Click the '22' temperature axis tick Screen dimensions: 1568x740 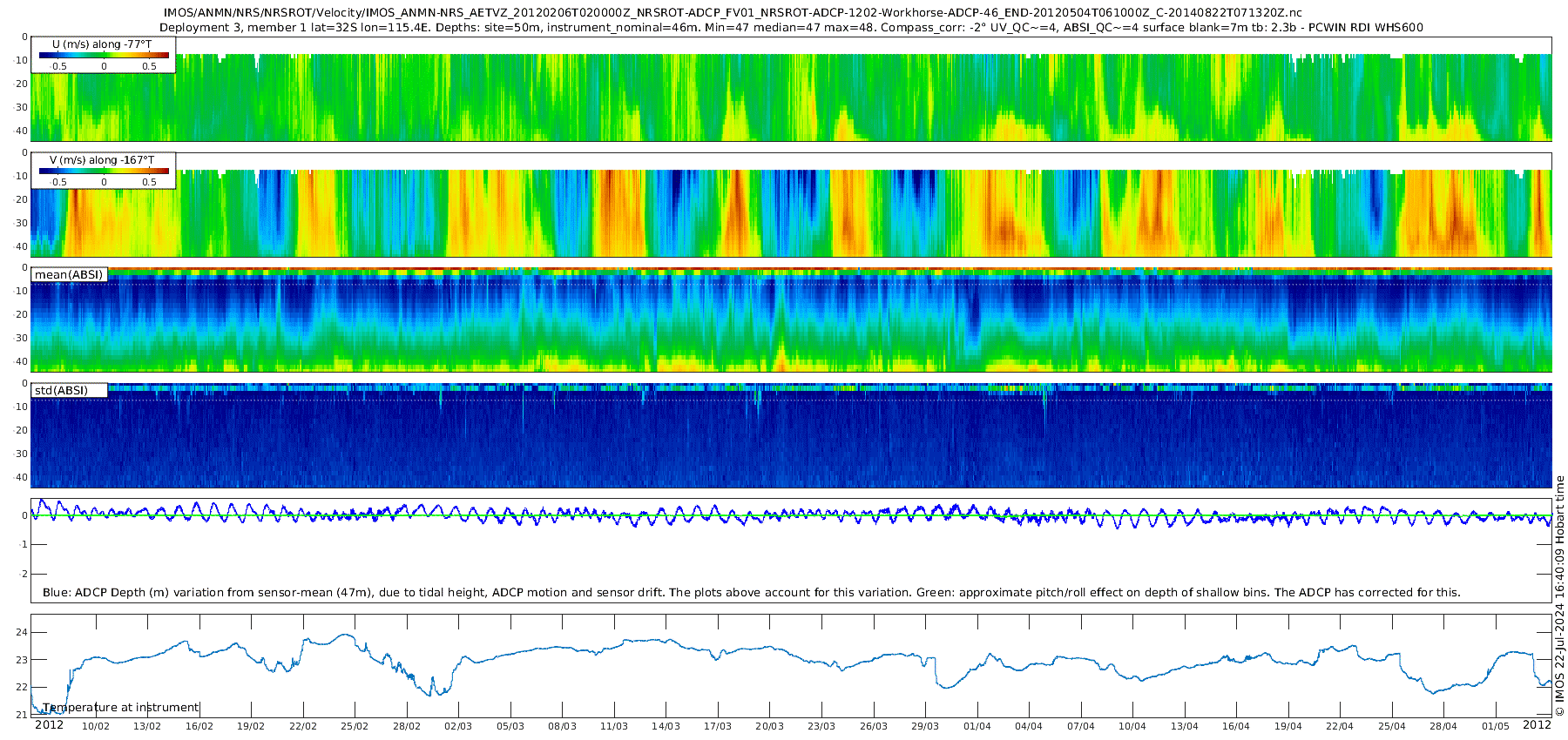(23, 687)
